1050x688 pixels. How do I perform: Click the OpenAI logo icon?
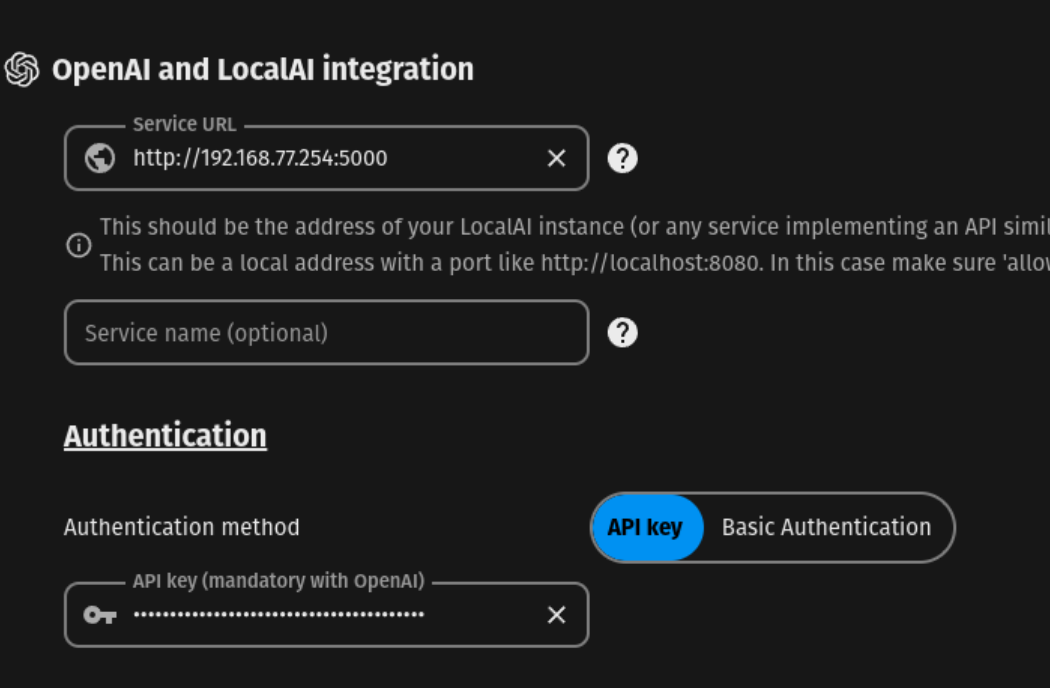(21, 70)
